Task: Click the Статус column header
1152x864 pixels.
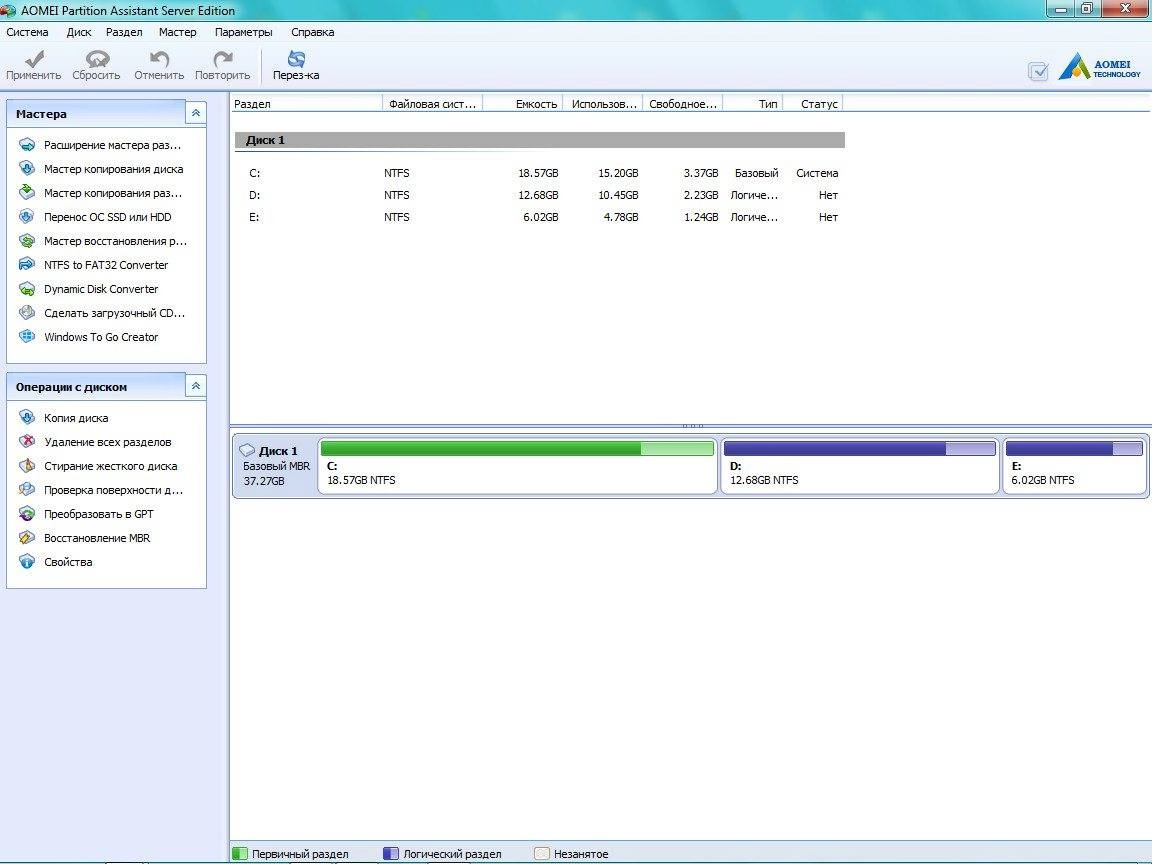Action: point(813,104)
